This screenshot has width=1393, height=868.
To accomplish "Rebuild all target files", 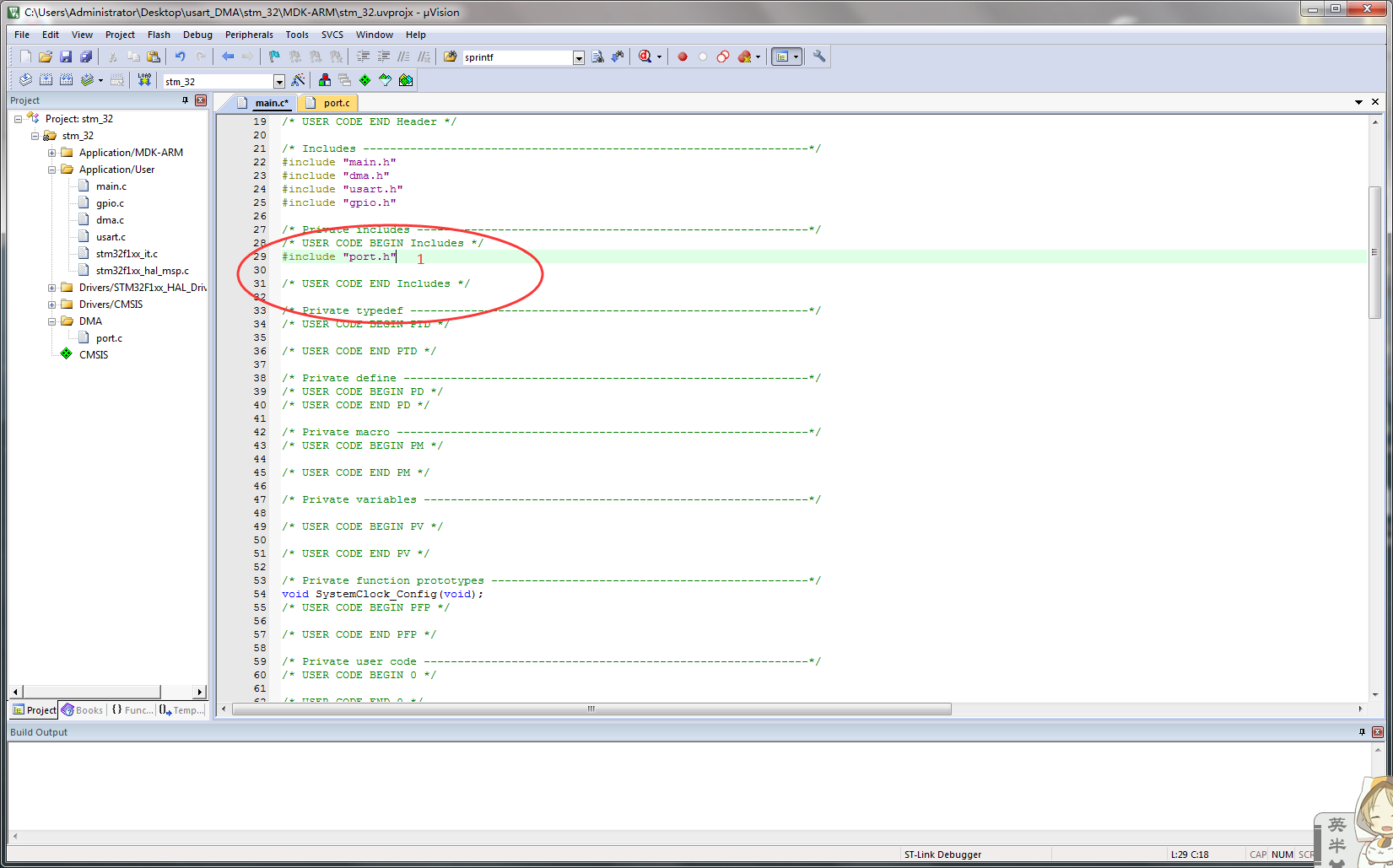I will pos(66,80).
